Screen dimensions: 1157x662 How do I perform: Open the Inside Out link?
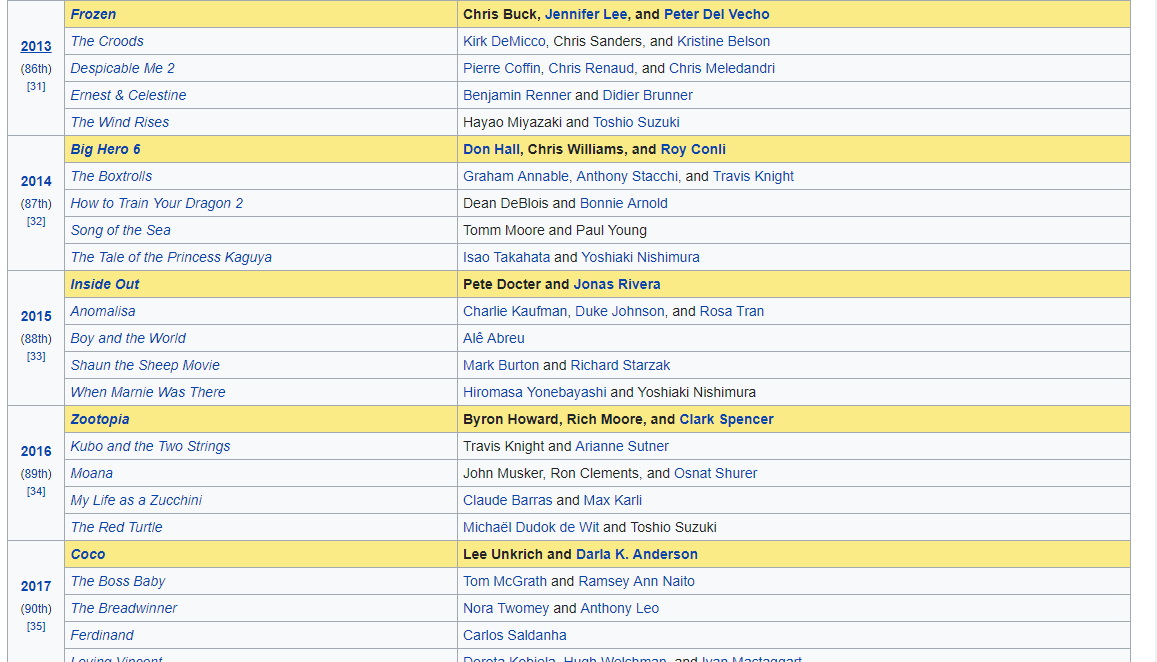click(x=105, y=284)
